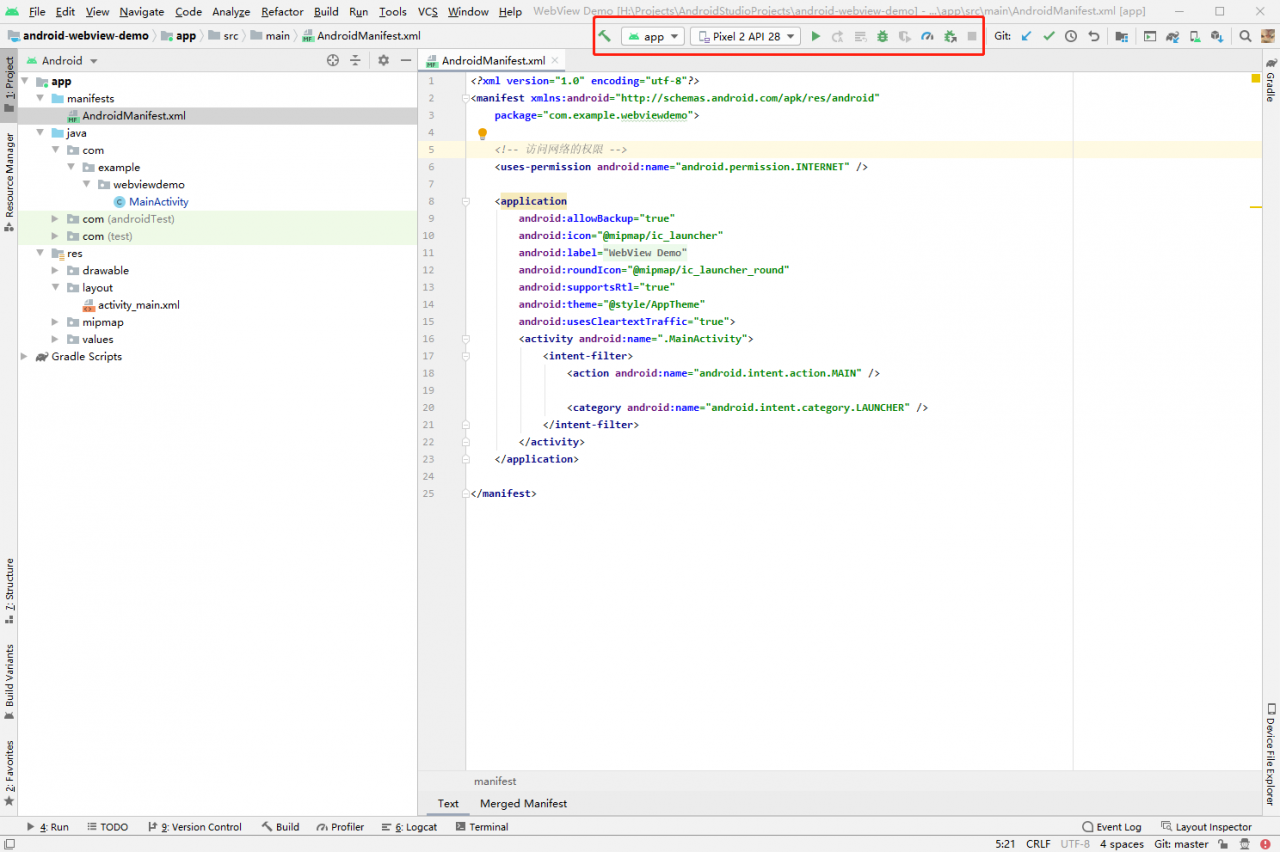The image size is (1280, 852).
Task: Click Collapse All icon in Project panel
Action: point(355,60)
